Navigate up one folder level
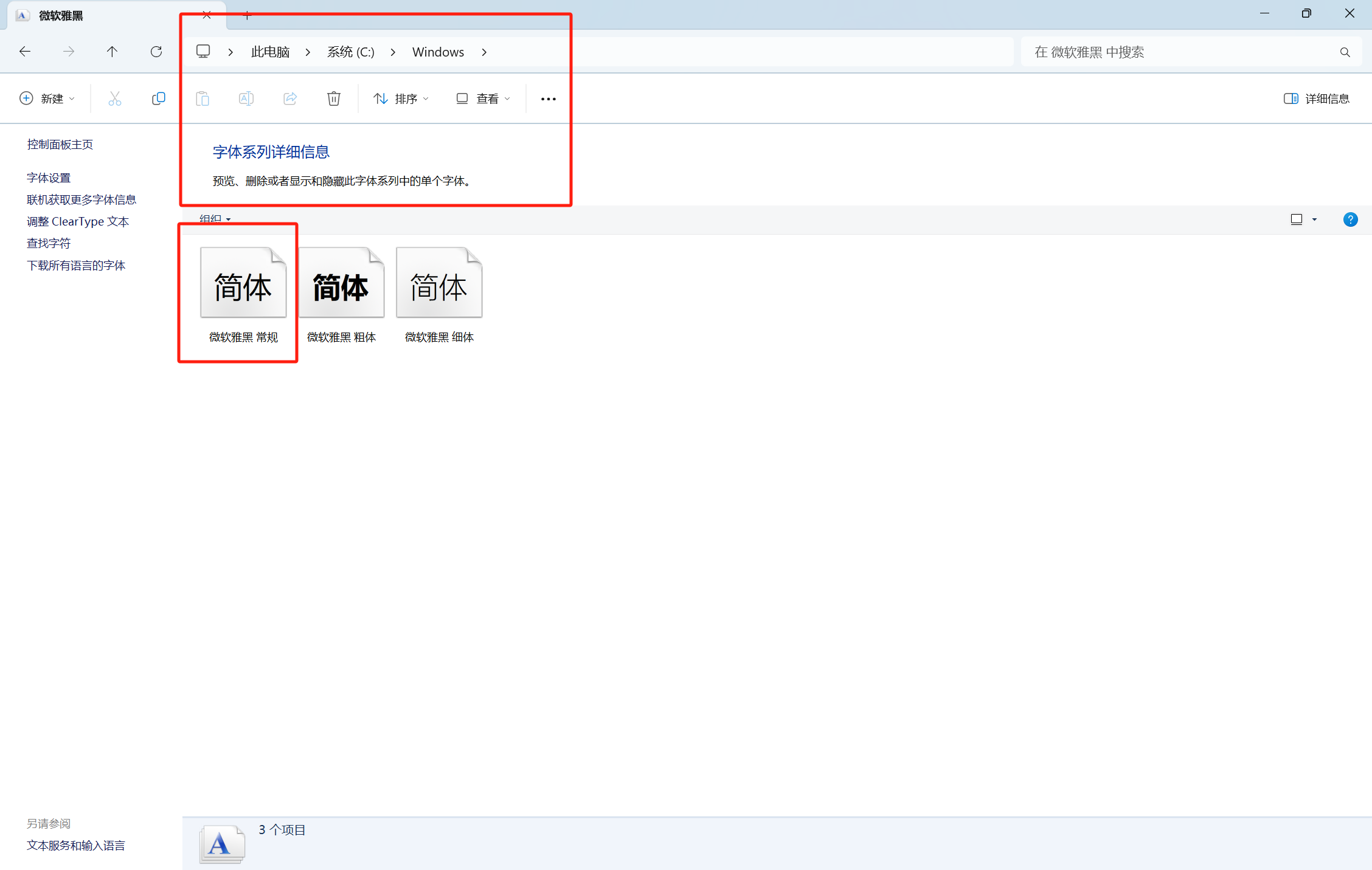 (x=112, y=52)
